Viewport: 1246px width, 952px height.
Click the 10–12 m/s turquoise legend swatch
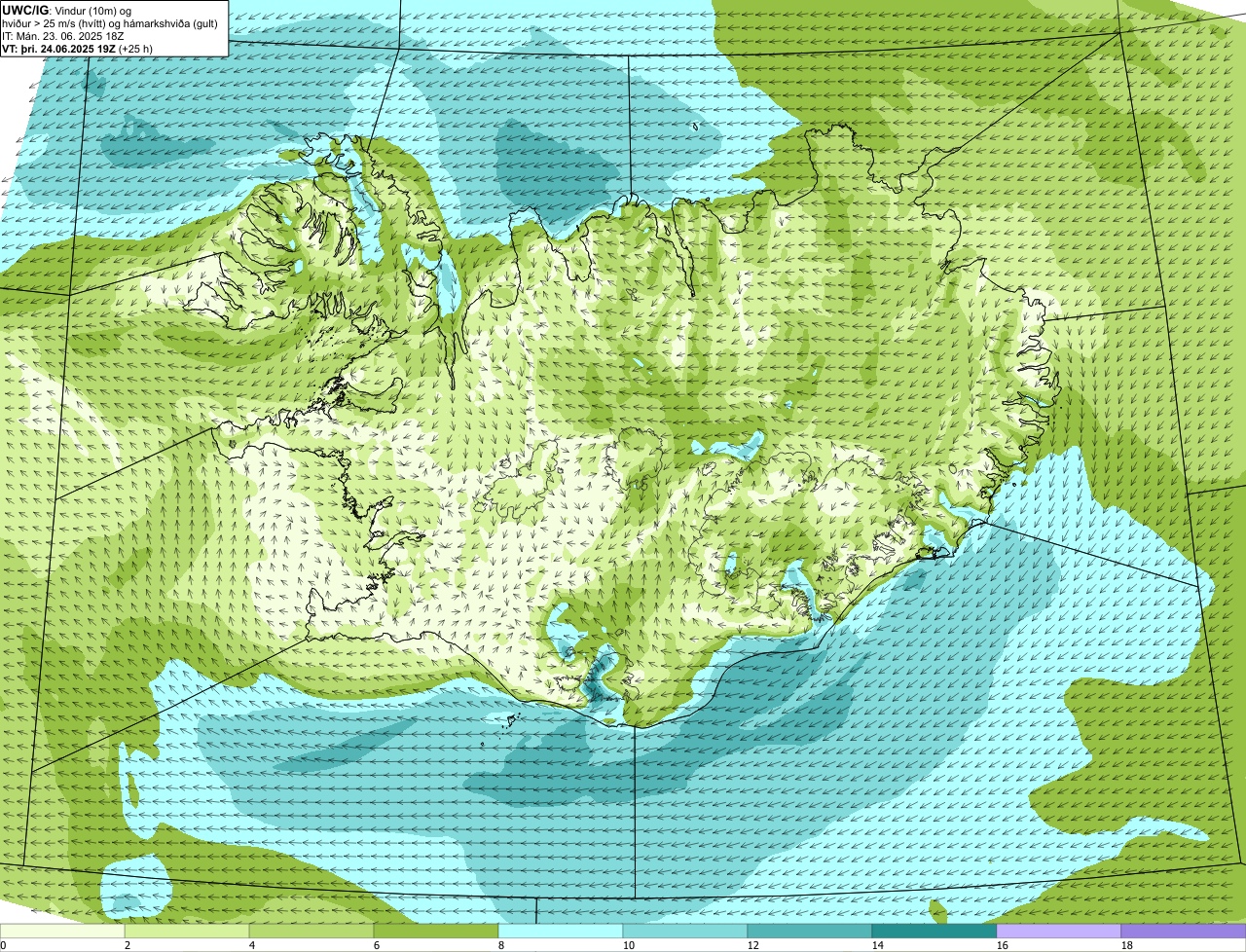pos(685,932)
